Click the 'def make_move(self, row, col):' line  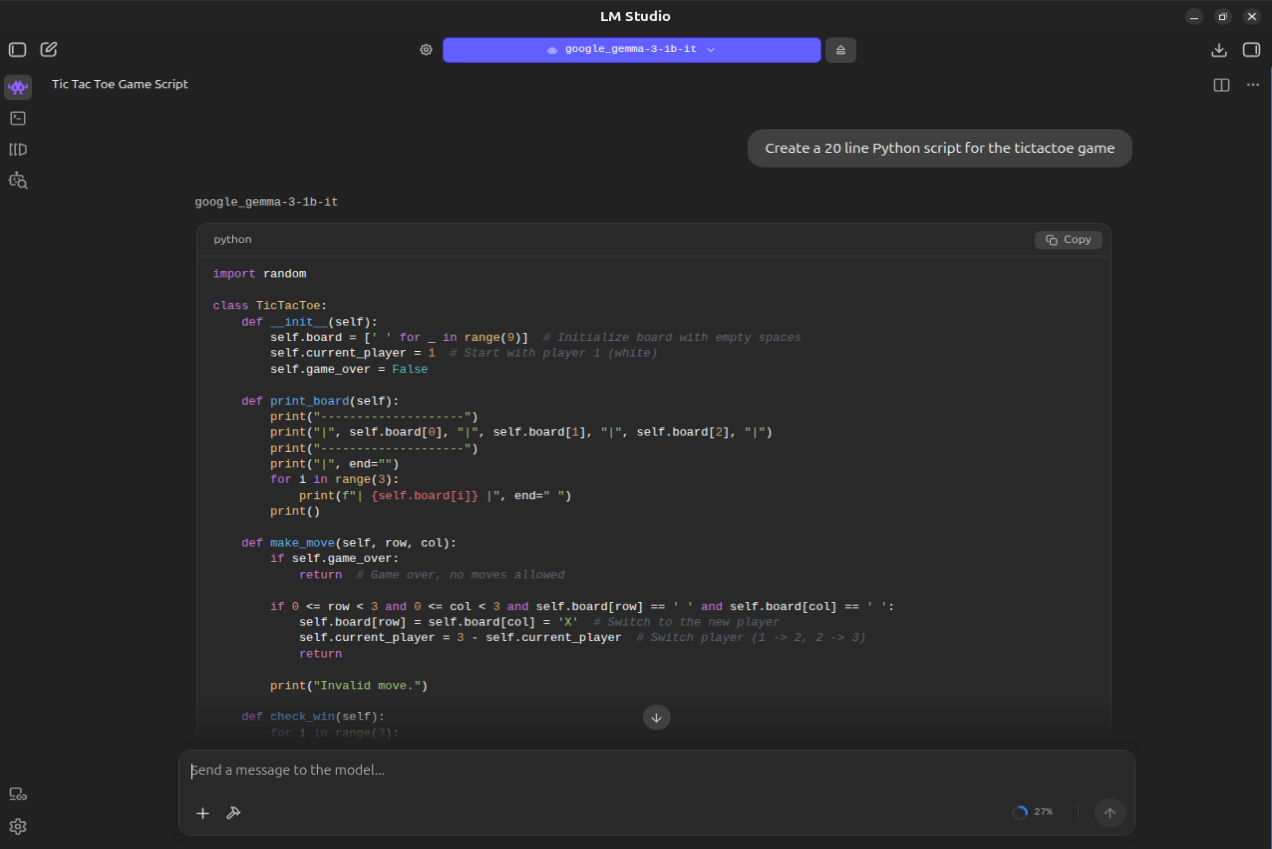point(349,543)
